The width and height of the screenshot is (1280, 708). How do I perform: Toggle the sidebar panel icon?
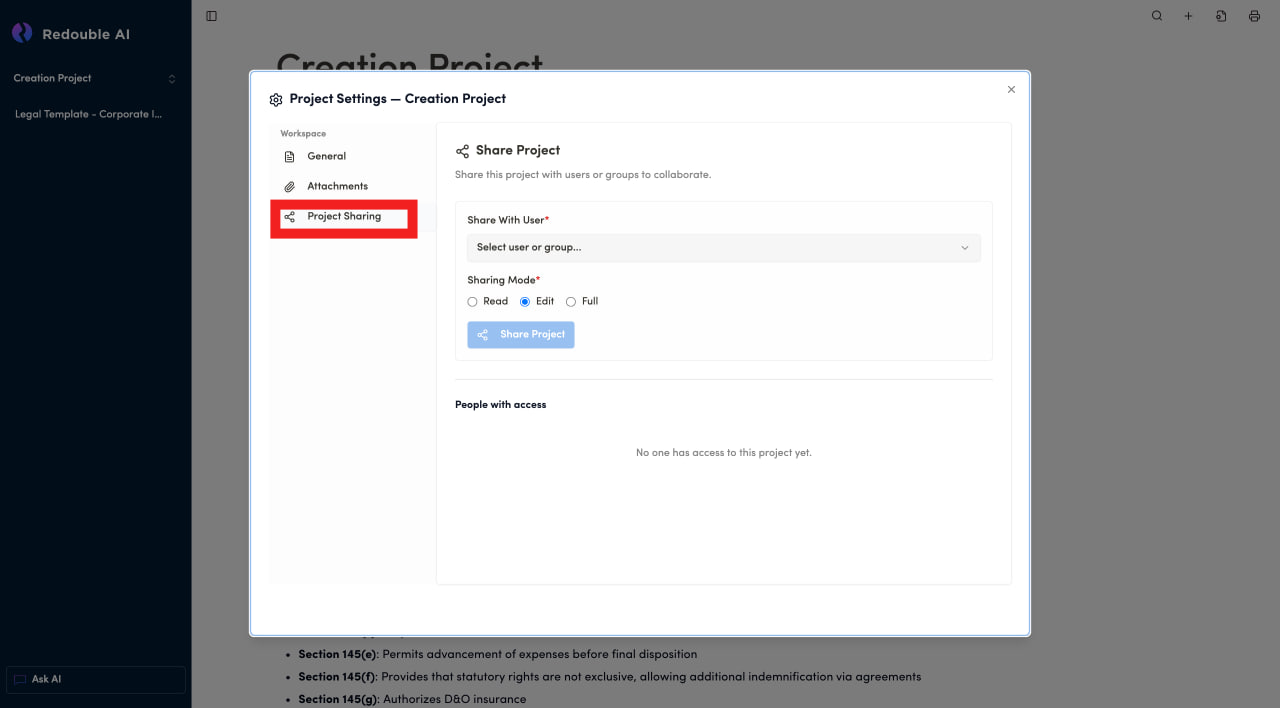point(211,16)
